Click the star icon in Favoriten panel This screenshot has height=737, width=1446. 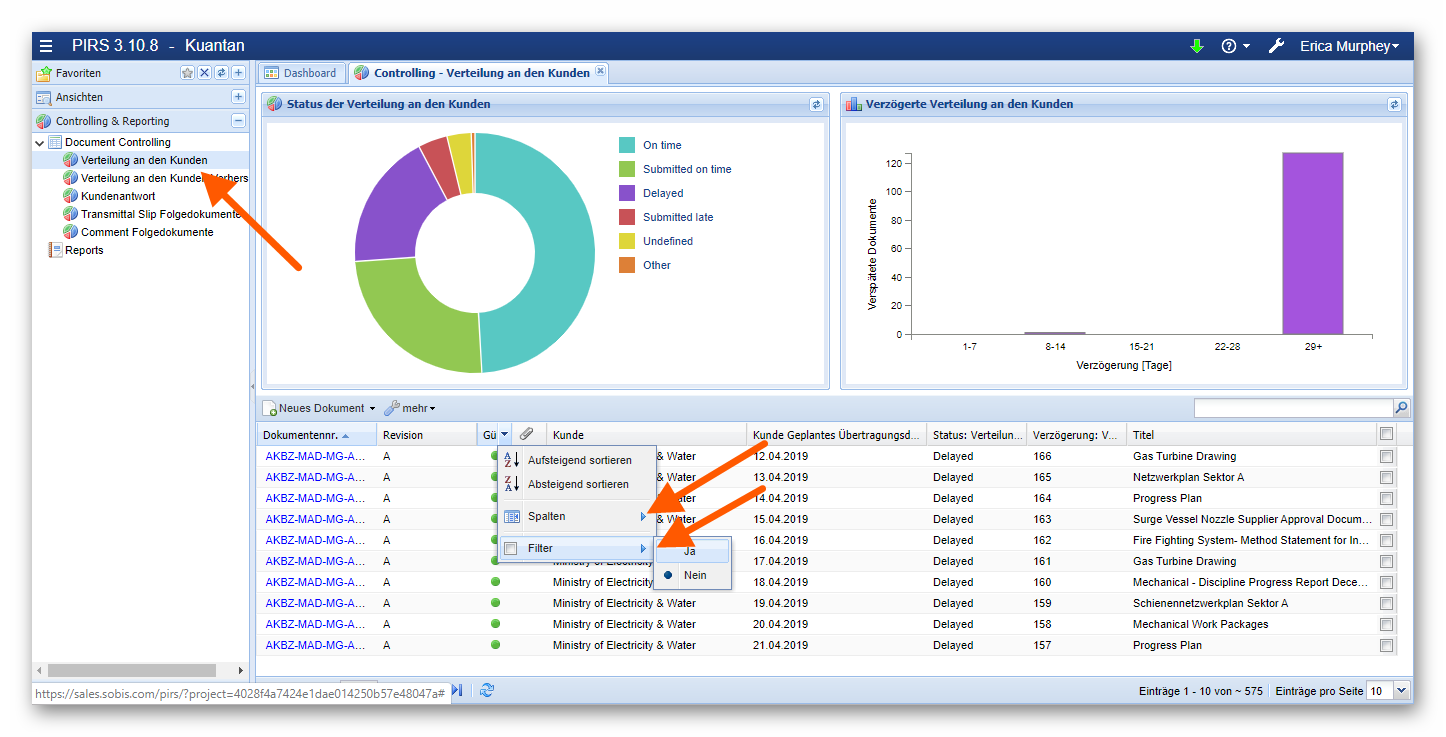pyautogui.click(x=187, y=73)
